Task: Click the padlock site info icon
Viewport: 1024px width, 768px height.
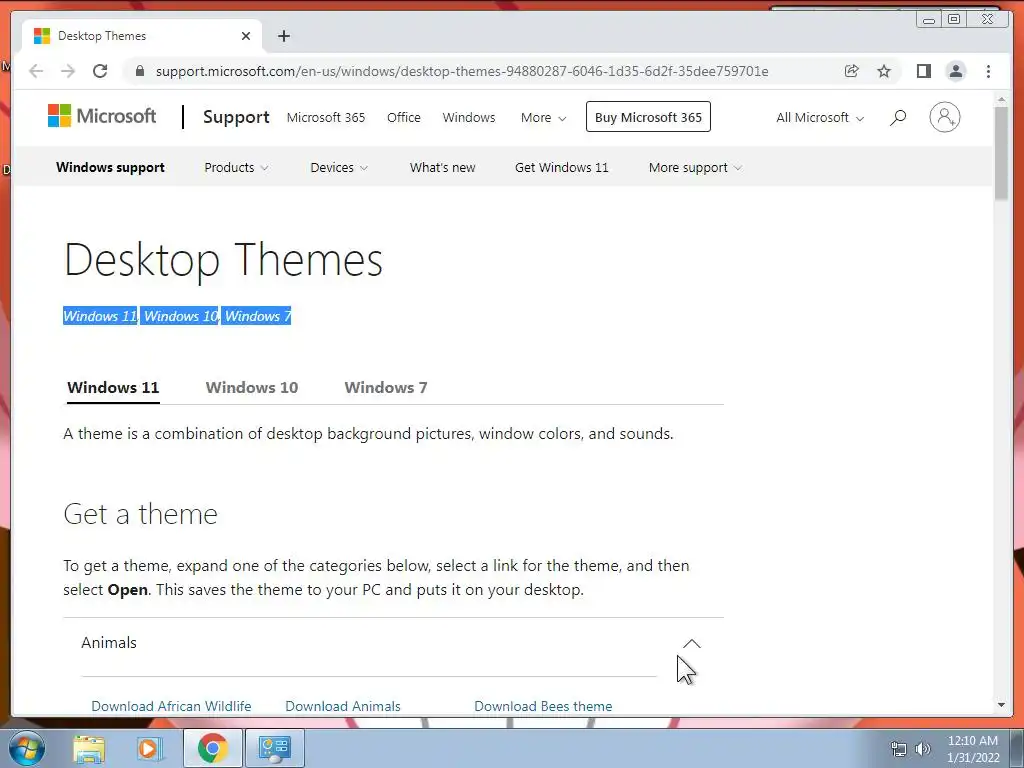Action: (x=140, y=71)
